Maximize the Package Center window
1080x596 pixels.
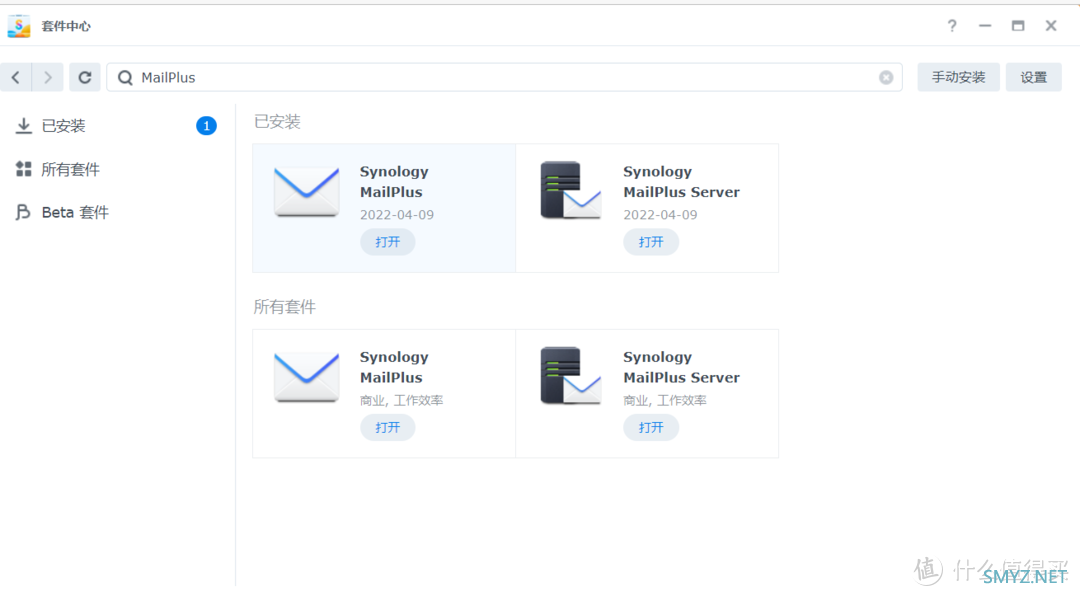tap(1018, 26)
